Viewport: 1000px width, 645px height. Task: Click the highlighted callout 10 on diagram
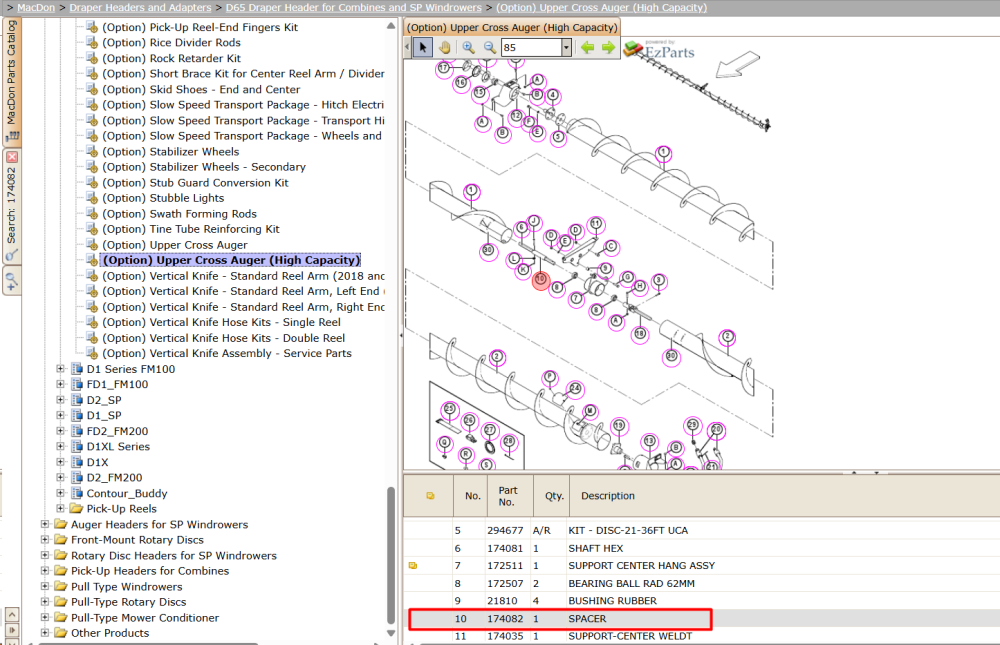pos(541,279)
